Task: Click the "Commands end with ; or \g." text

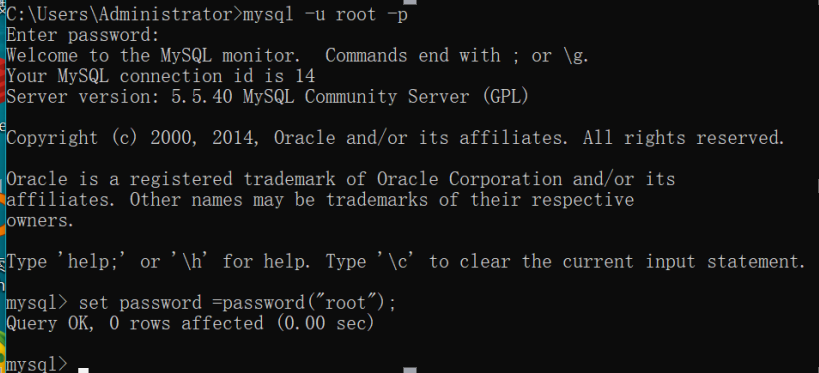Action: 457,55
